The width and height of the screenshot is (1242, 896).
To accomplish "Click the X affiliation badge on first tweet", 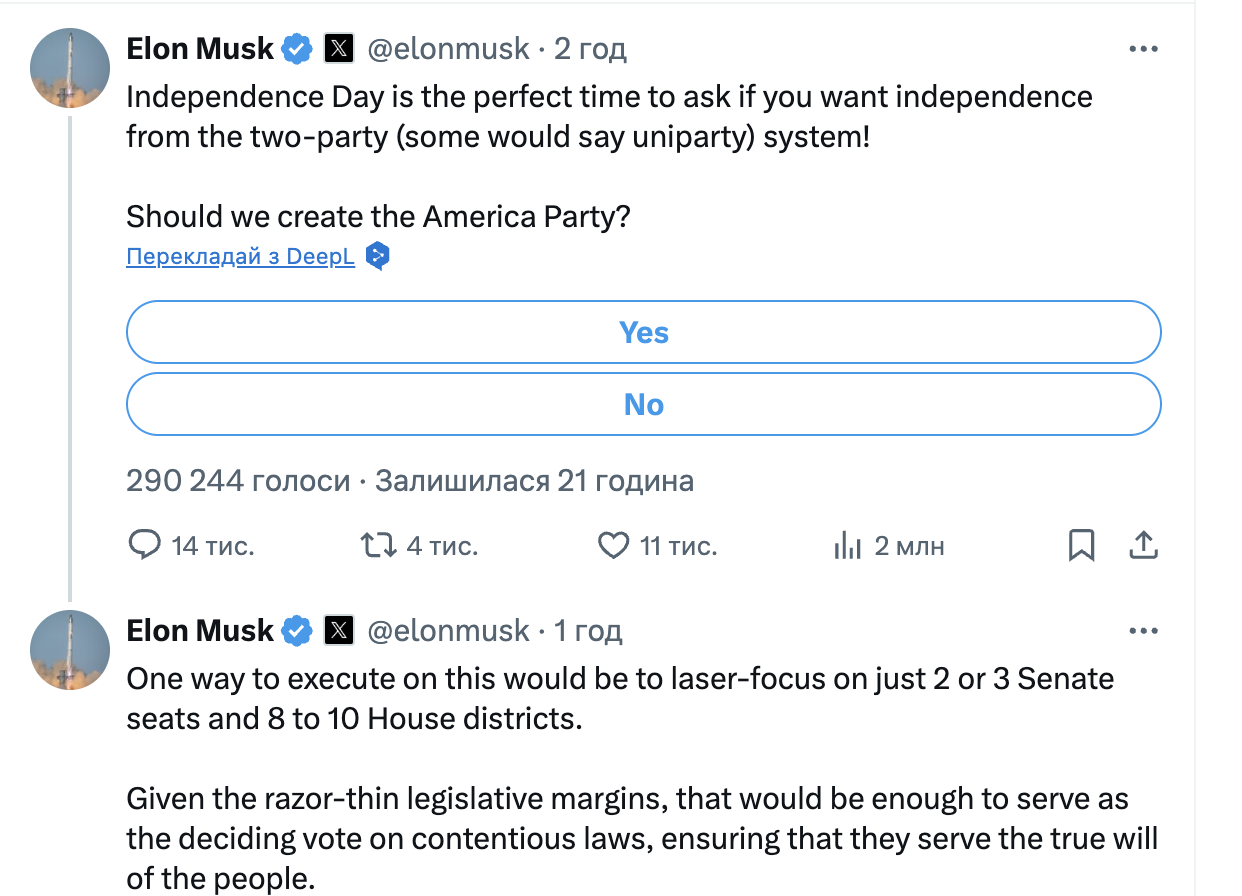I will tap(340, 48).
